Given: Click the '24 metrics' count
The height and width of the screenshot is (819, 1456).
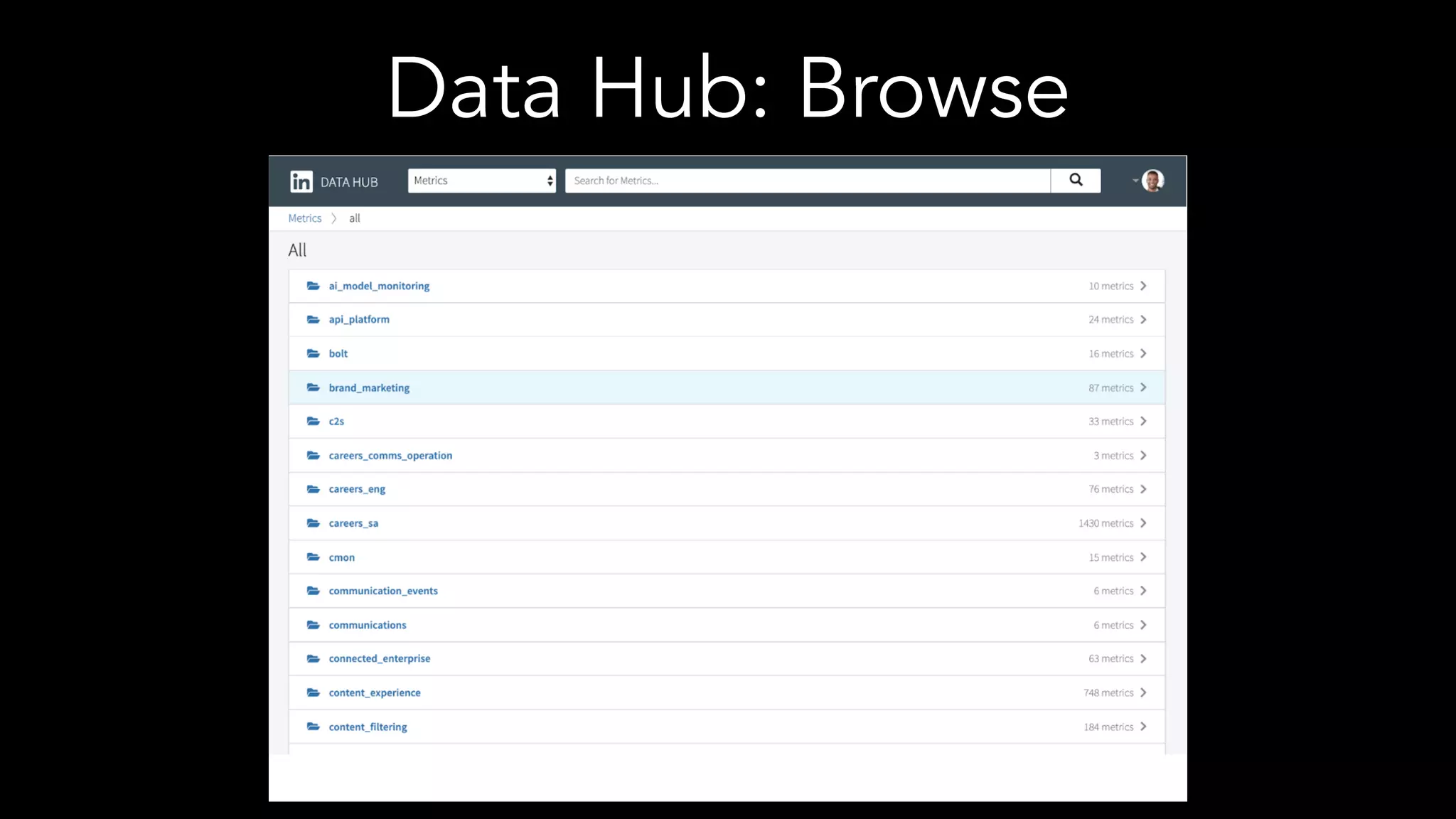Looking at the screenshot, I should 1110,319.
